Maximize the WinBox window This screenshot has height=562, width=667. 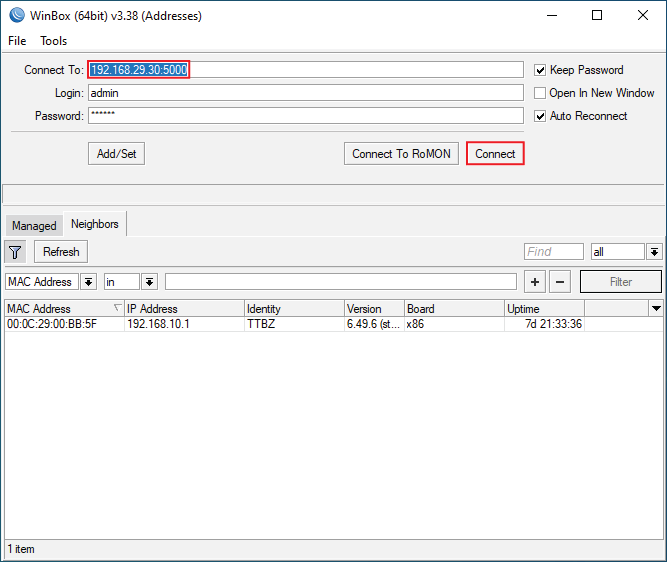[597, 15]
